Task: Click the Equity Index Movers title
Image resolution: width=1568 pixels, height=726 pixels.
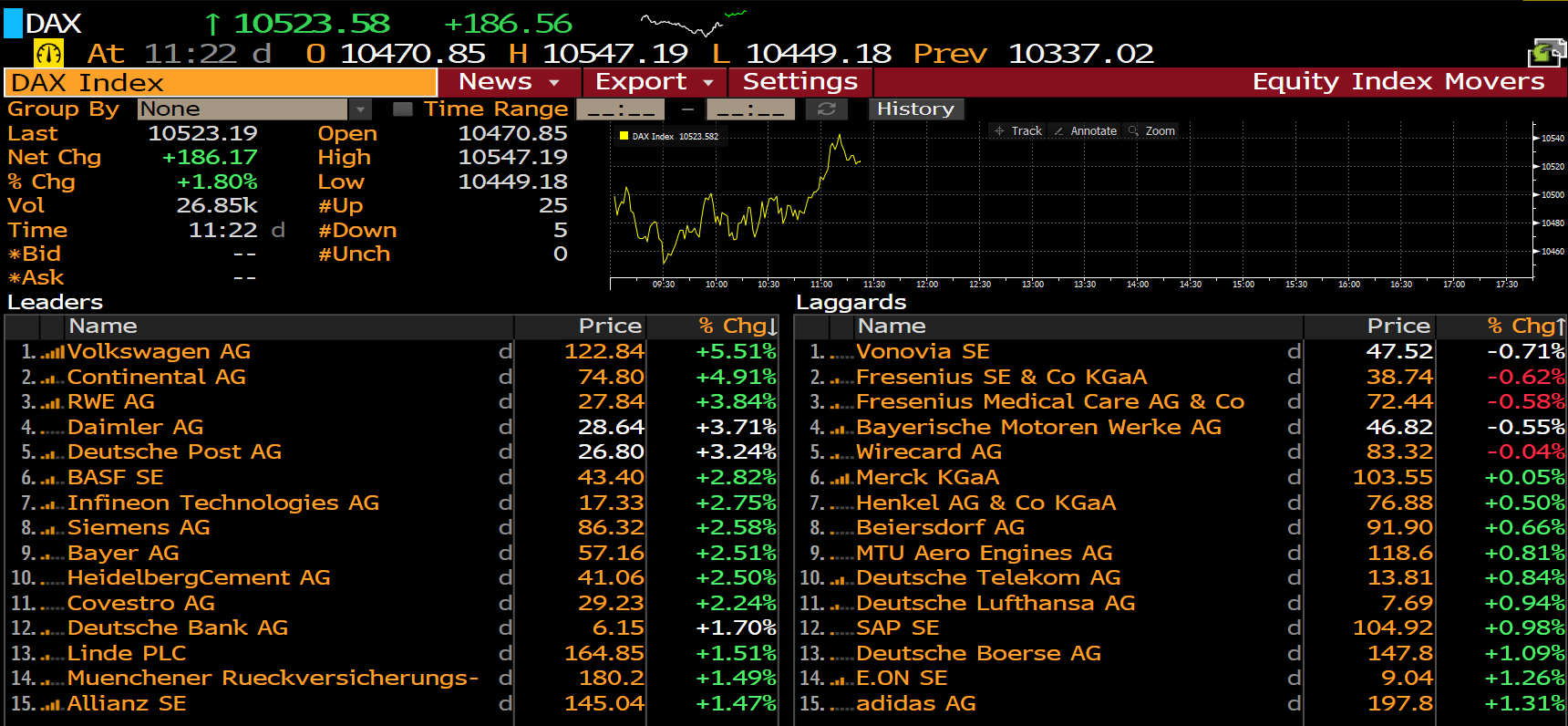Action: point(1398,82)
